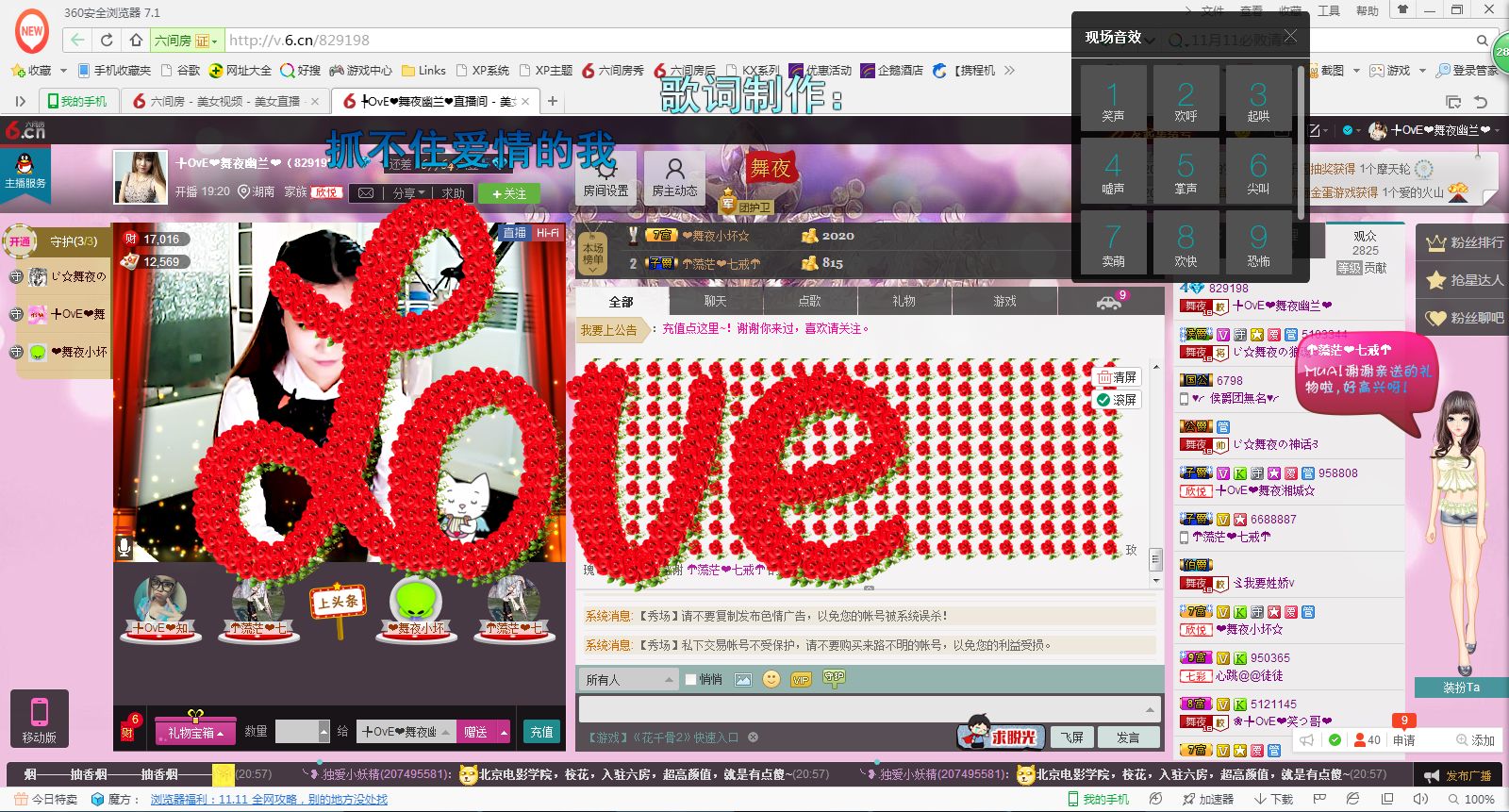1509x812 pixels.
Task: Open 分享 share dropdown
Action: [x=408, y=192]
